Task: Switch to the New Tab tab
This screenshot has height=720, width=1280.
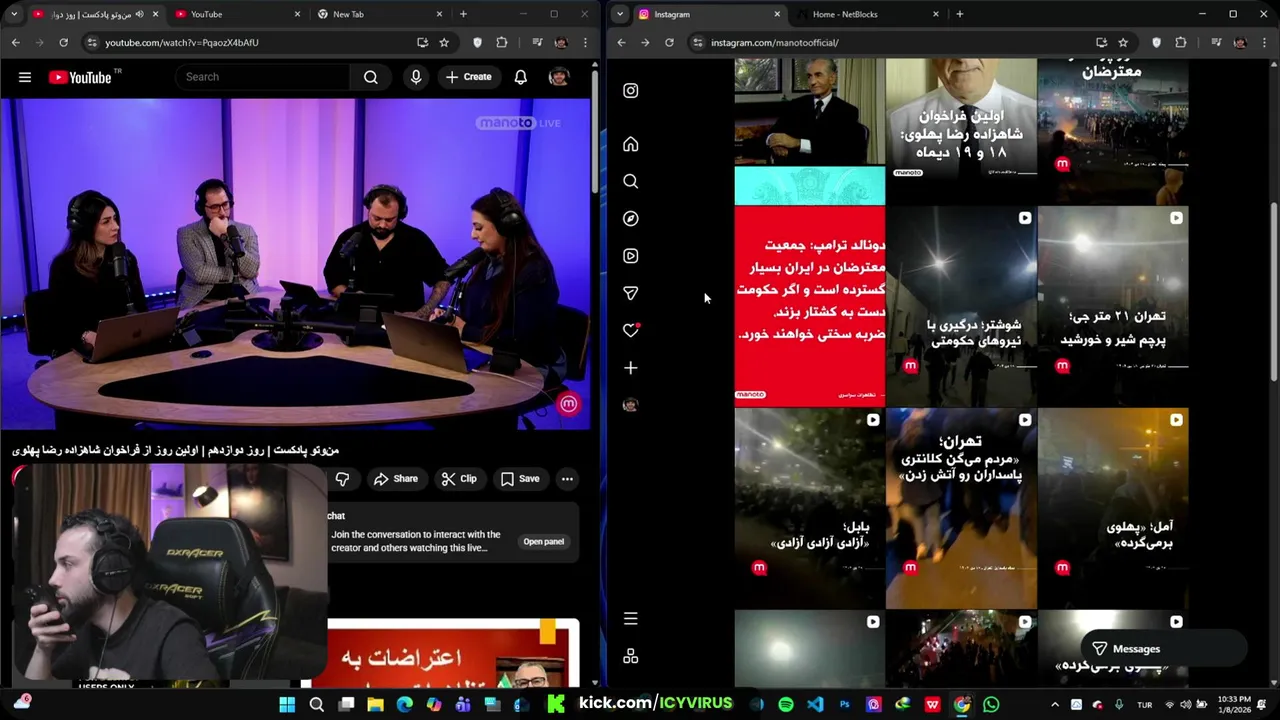Action: [x=379, y=14]
